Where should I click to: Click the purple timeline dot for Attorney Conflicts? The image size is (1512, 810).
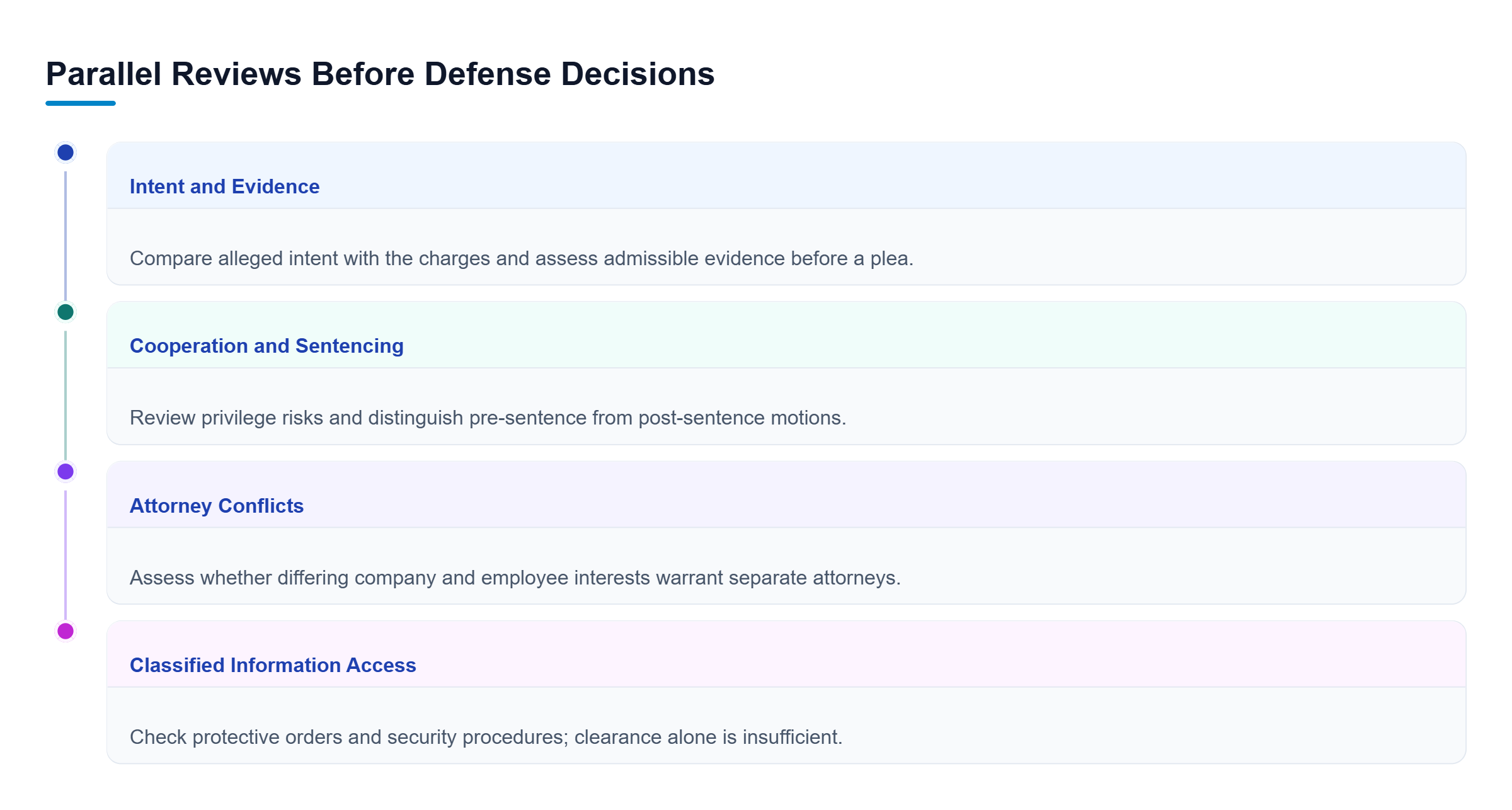66,471
